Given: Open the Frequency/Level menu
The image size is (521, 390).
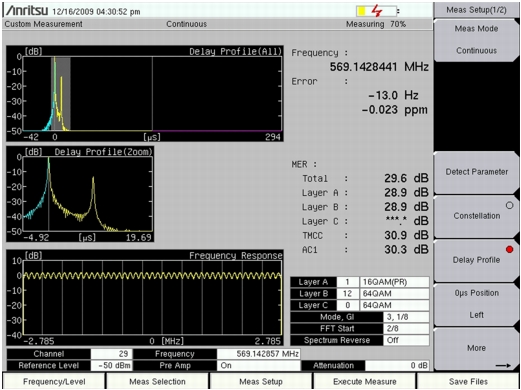Looking at the screenshot, I should tap(54, 381).
